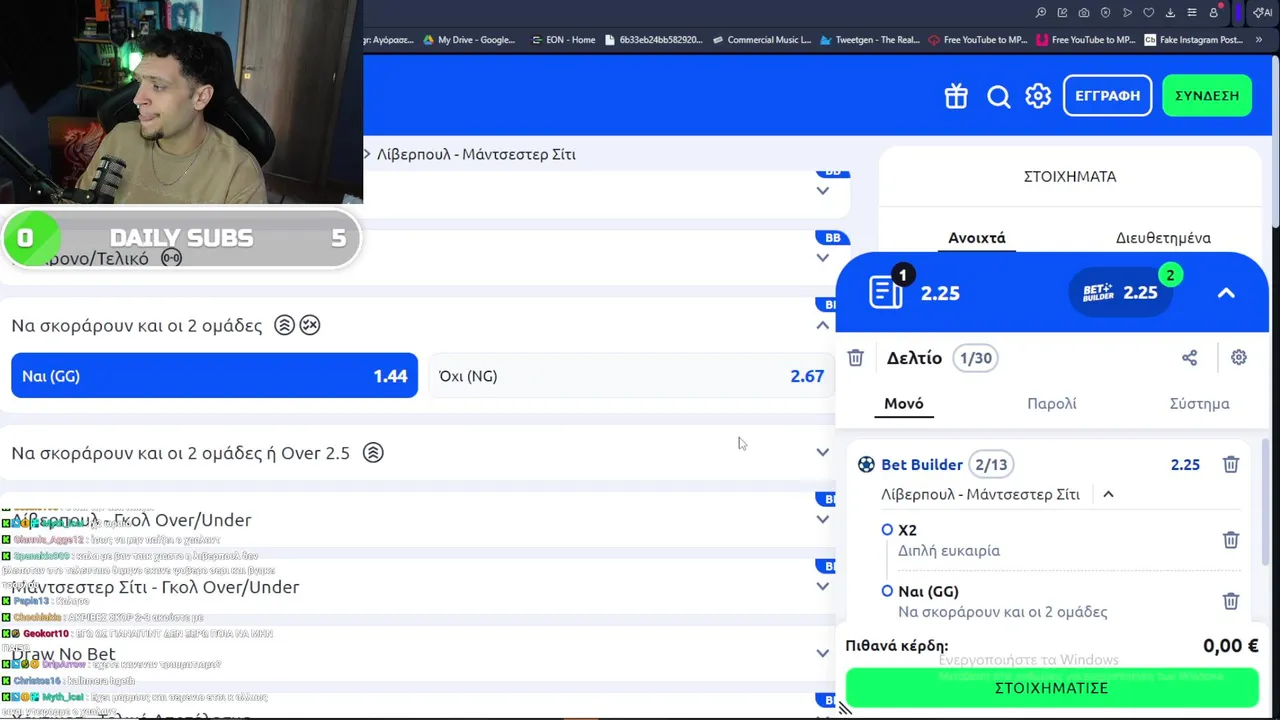Select the Όχι (NG) 2.67 odds
This screenshot has width=1280, height=720.
point(631,376)
